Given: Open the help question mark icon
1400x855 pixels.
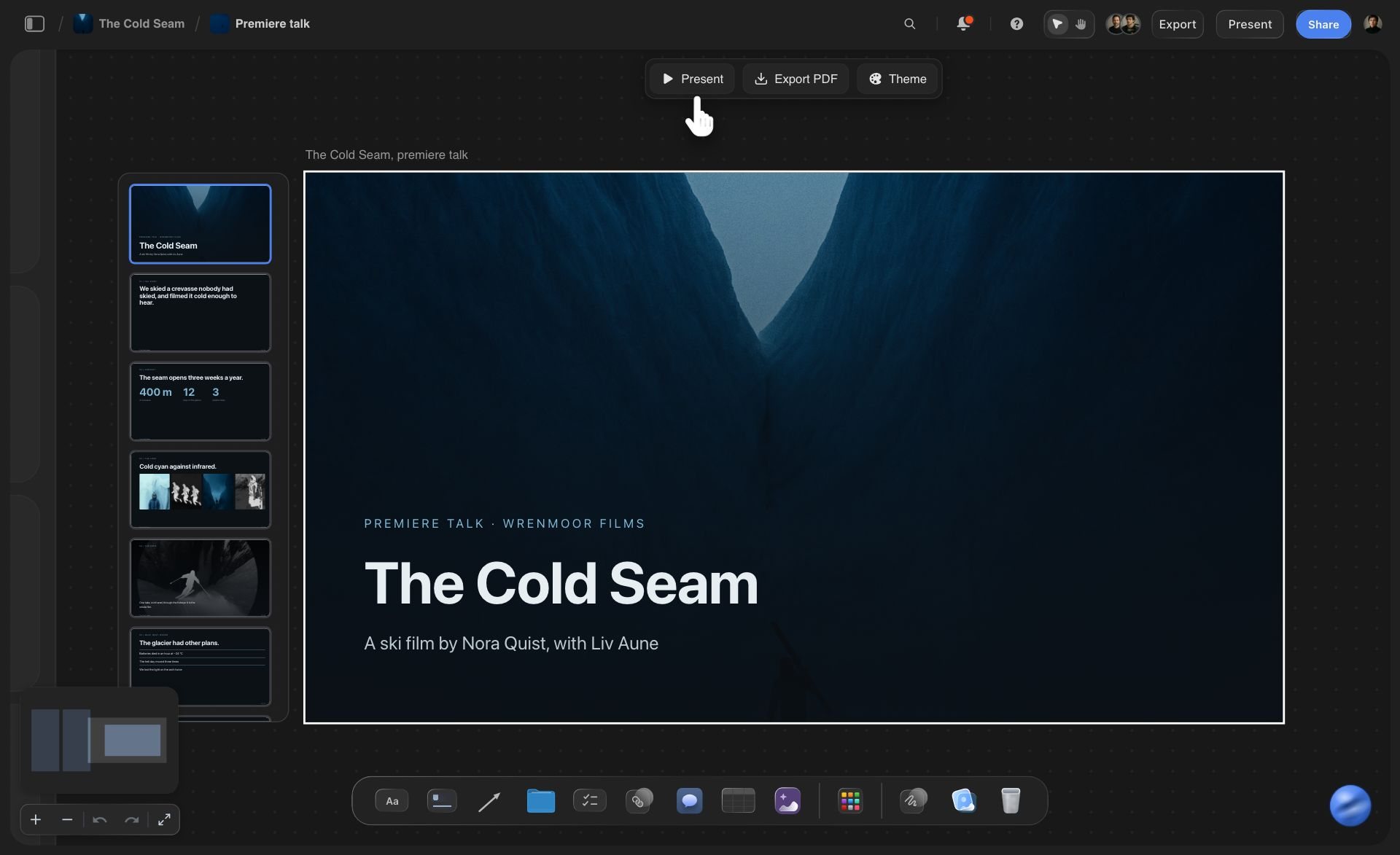Looking at the screenshot, I should coord(1016,24).
